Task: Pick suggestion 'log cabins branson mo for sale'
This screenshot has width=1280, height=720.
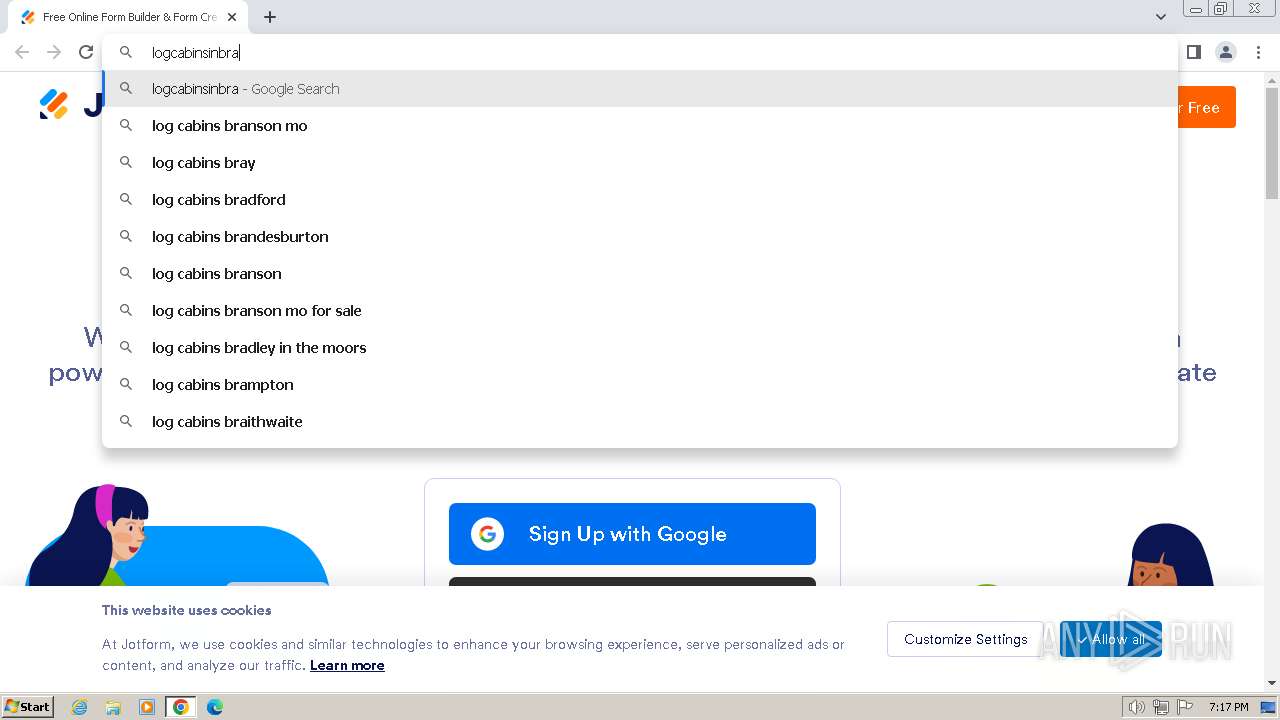Action: click(x=640, y=311)
